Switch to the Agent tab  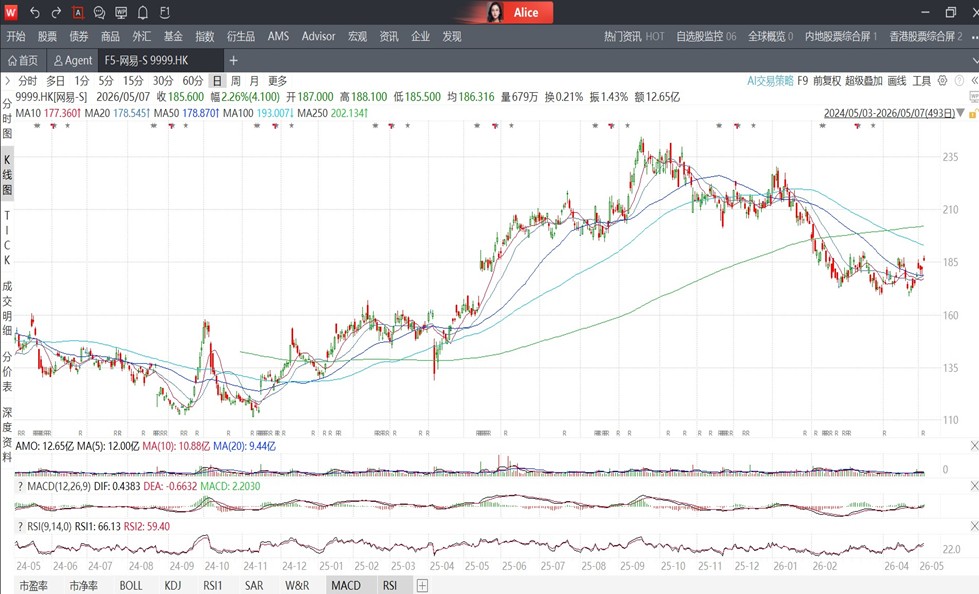(x=72, y=61)
